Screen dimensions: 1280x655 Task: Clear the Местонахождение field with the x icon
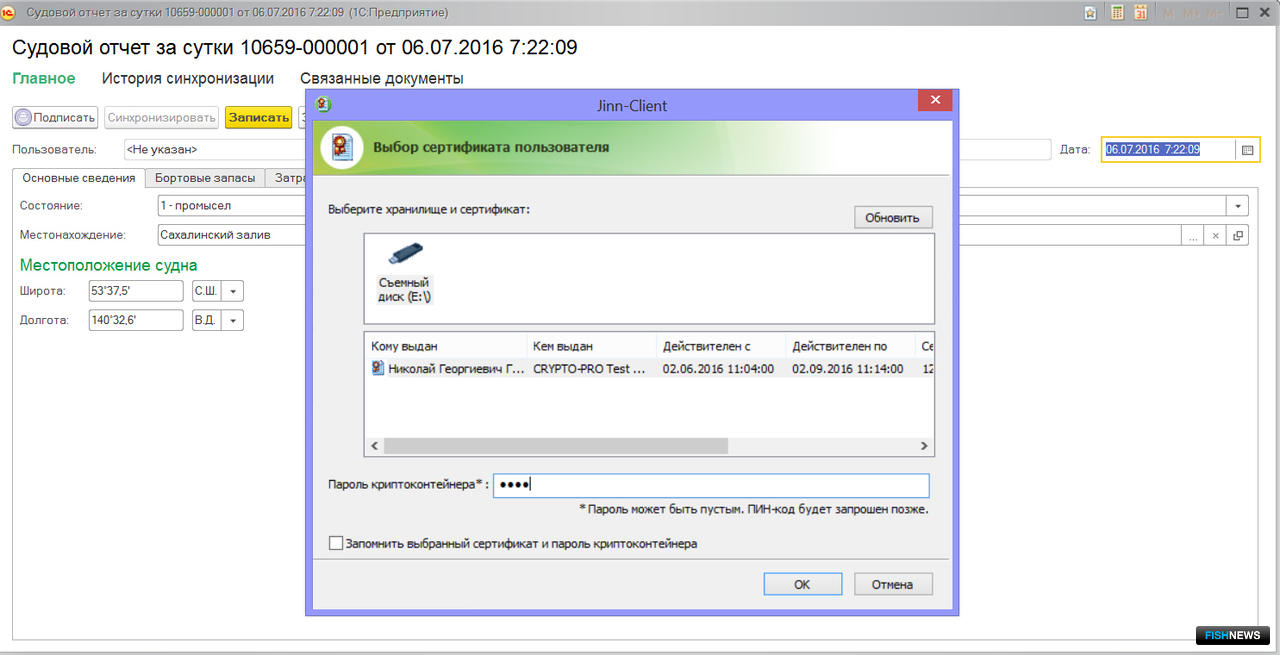pyautogui.click(x=1216, y=236)
